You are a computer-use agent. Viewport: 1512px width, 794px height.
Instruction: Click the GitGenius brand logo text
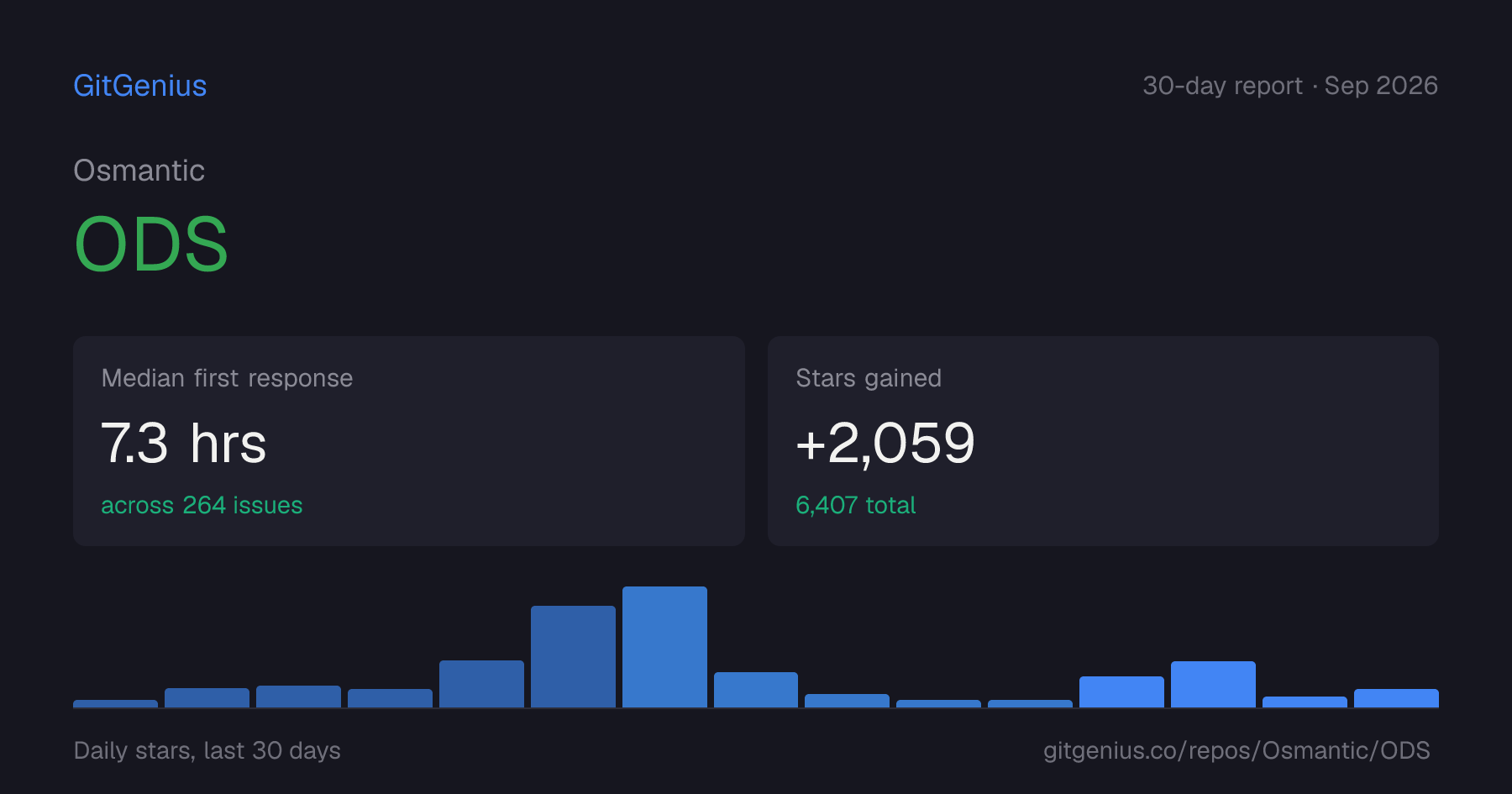[140, 86]
